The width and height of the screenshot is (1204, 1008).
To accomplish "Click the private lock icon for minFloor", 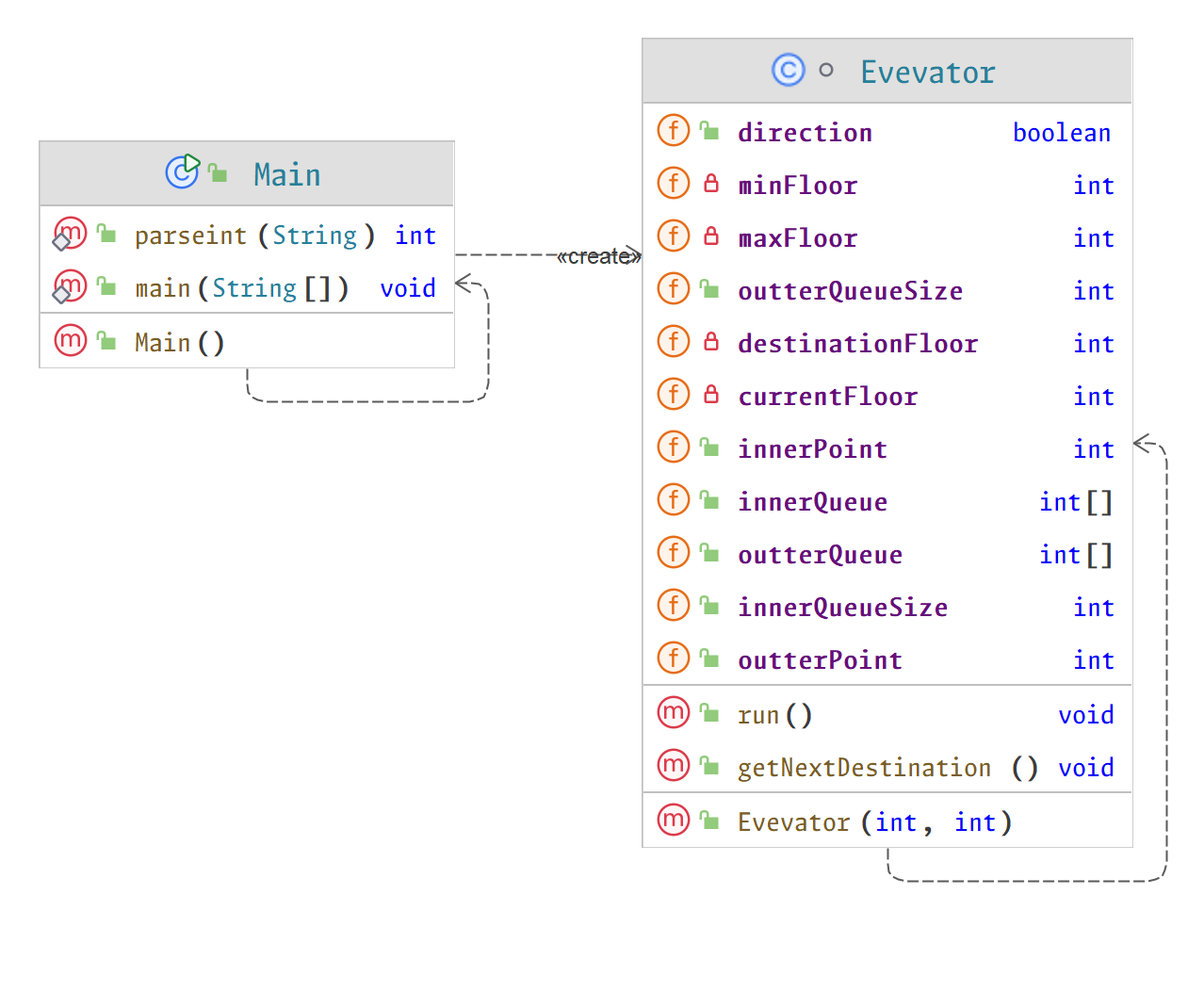I will 711,183.
